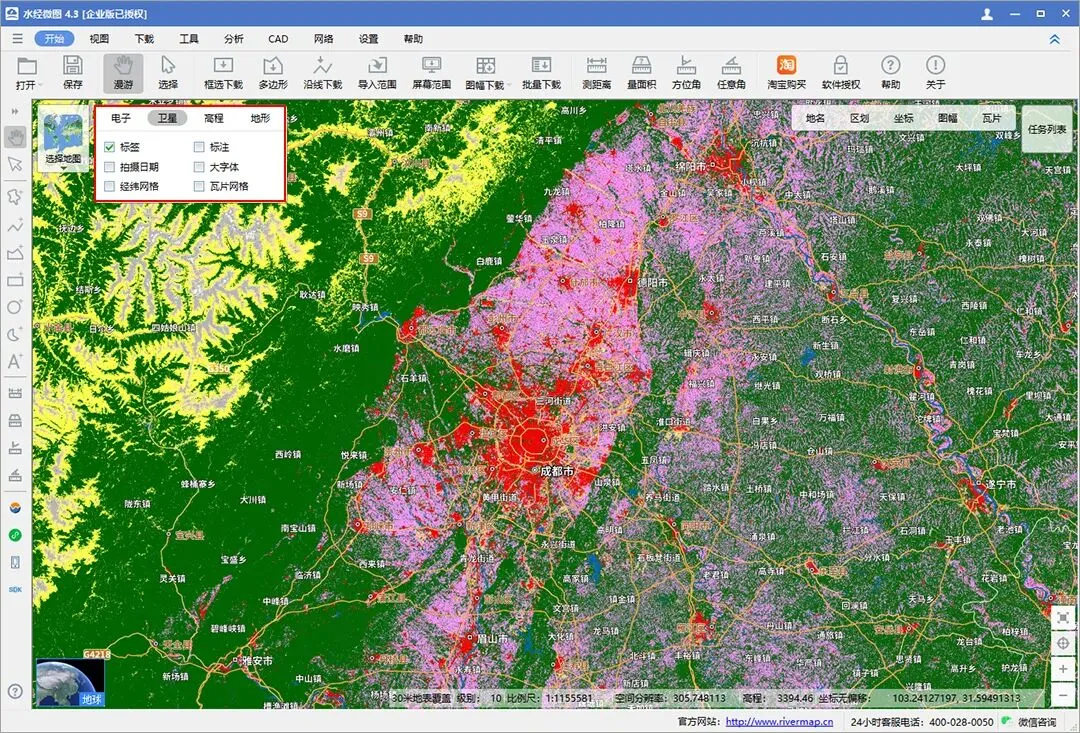The width and height of the screenshot is (1080, 733).
Task: Collapse the ribbon with the double chevron
Action: (x=1055, y=39)
